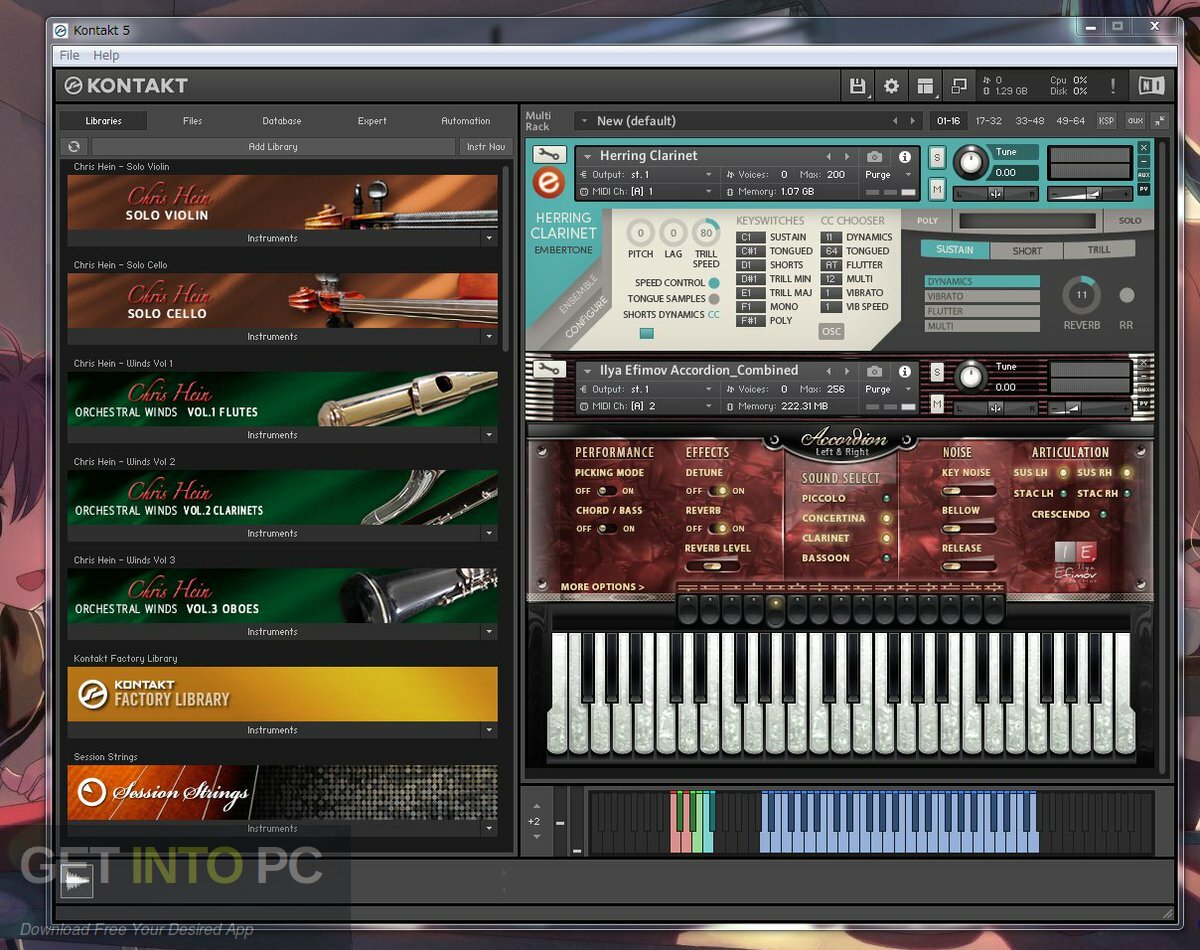Image resolution: width=1200 pixels, height=950 pixels.
Task: Select previous Herring Clarinet instrument arrow
Action: [x=828, y=156]
